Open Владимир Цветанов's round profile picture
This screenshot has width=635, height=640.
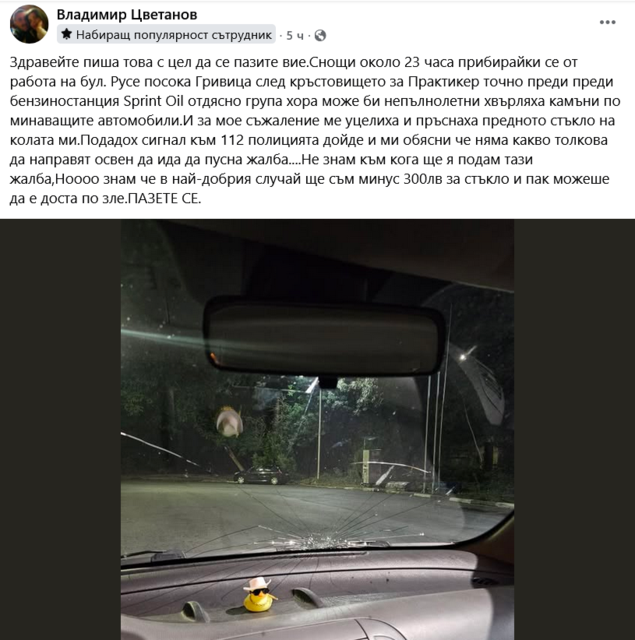coord(29,24)
